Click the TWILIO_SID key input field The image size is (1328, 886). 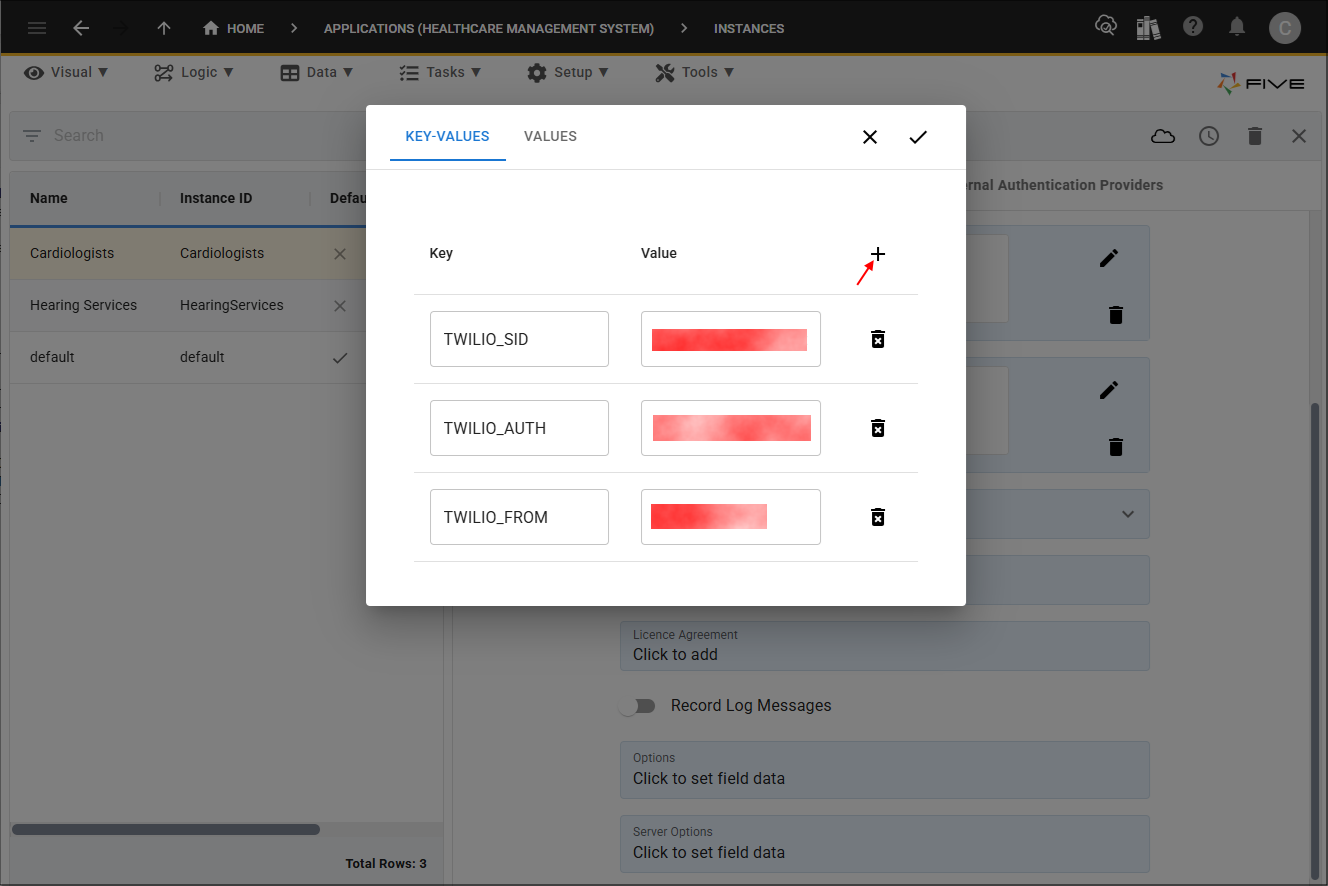point(519,339)
